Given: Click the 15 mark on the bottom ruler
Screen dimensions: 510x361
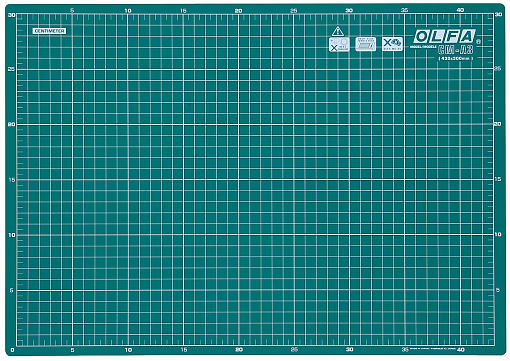Looking at the screenshot, I should (184, 350).
